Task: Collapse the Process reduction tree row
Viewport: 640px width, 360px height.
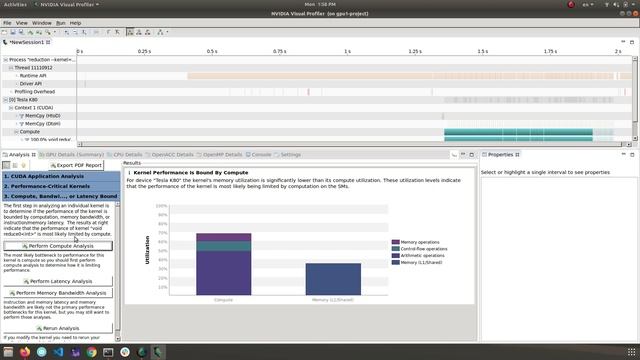Action: [x=6, y=60]
